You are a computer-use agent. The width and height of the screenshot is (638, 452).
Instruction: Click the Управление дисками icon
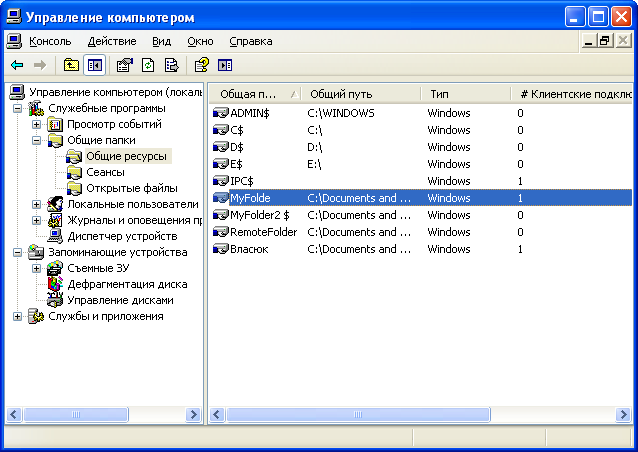(55, 300)
